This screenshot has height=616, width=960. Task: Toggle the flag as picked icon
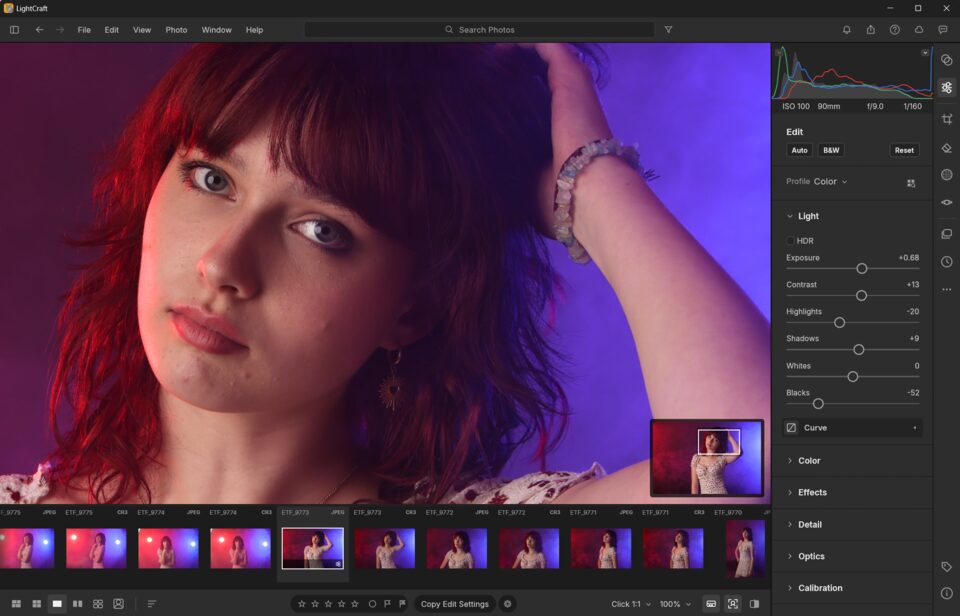pos(387,604)
